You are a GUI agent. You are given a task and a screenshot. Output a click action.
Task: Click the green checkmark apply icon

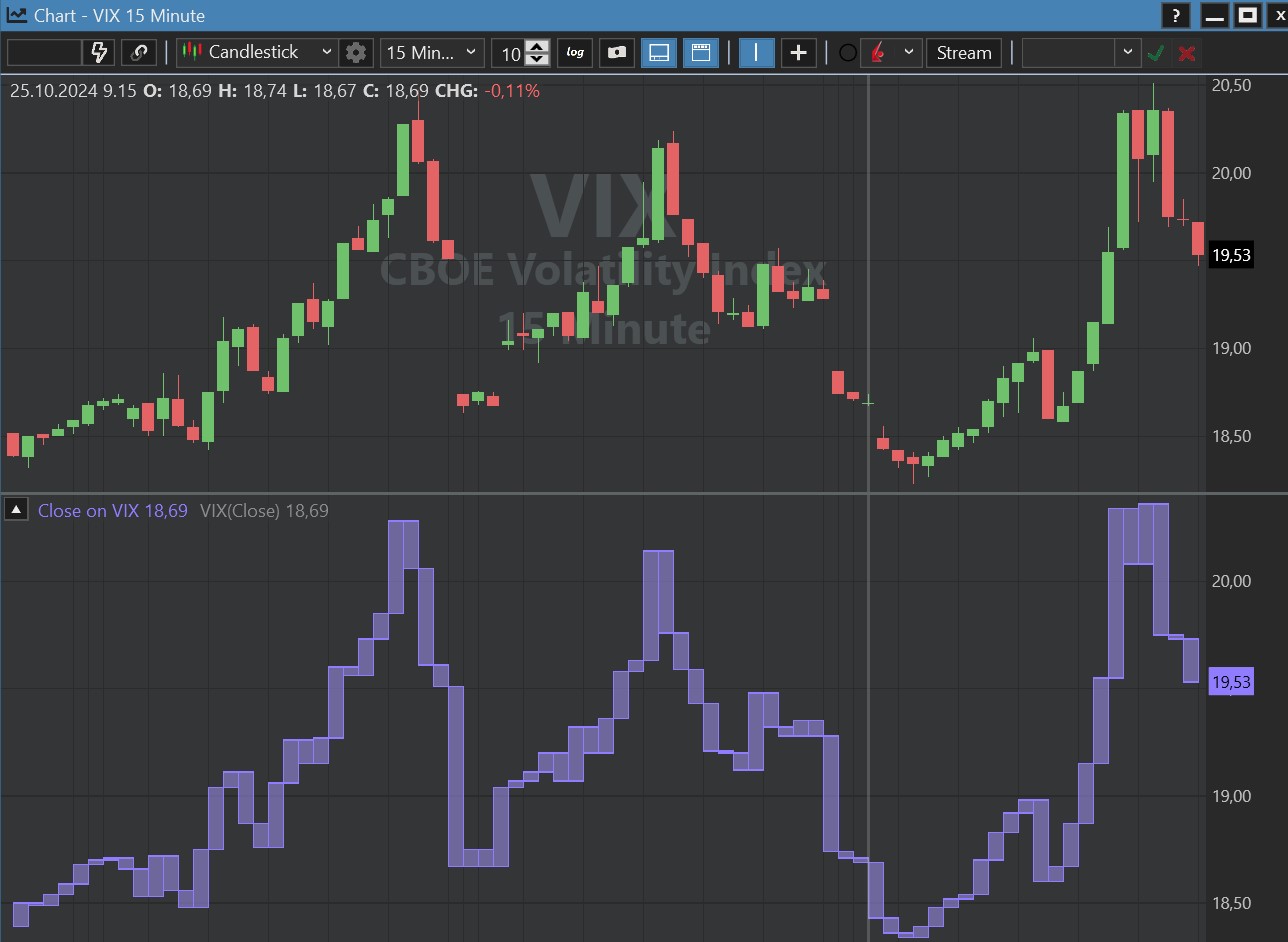1156,53
